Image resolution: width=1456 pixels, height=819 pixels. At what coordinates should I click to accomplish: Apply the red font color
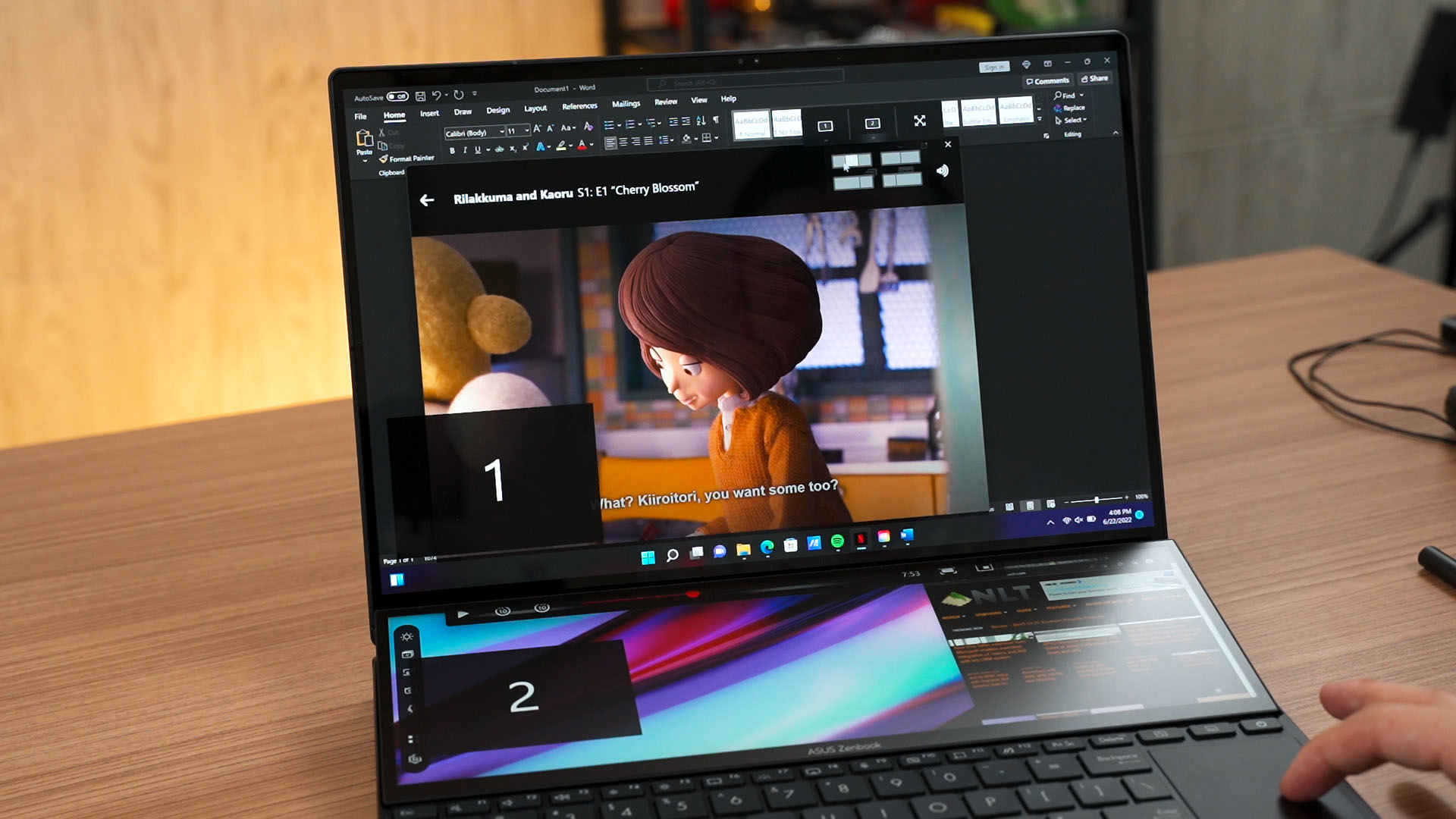click(582, 145)
